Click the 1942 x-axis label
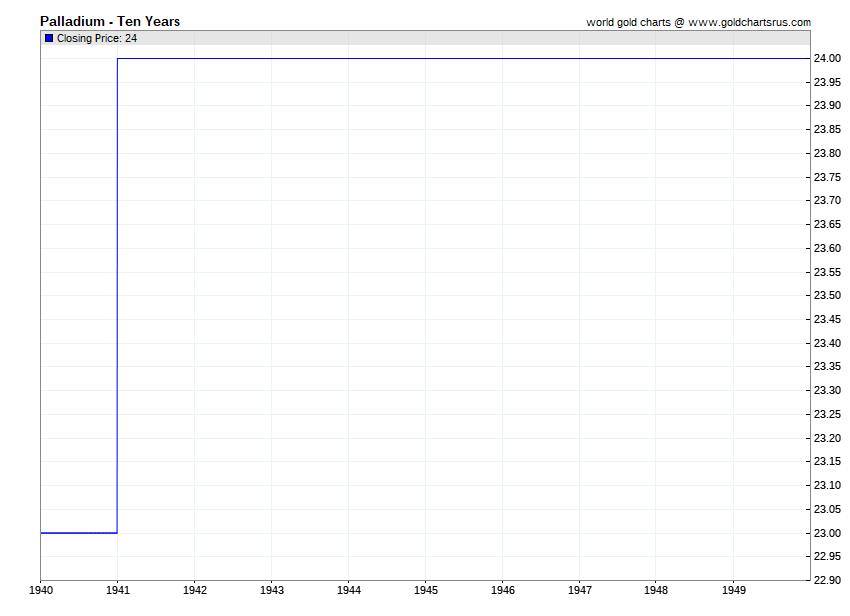 pyautogui.click(x=195, y=590)
